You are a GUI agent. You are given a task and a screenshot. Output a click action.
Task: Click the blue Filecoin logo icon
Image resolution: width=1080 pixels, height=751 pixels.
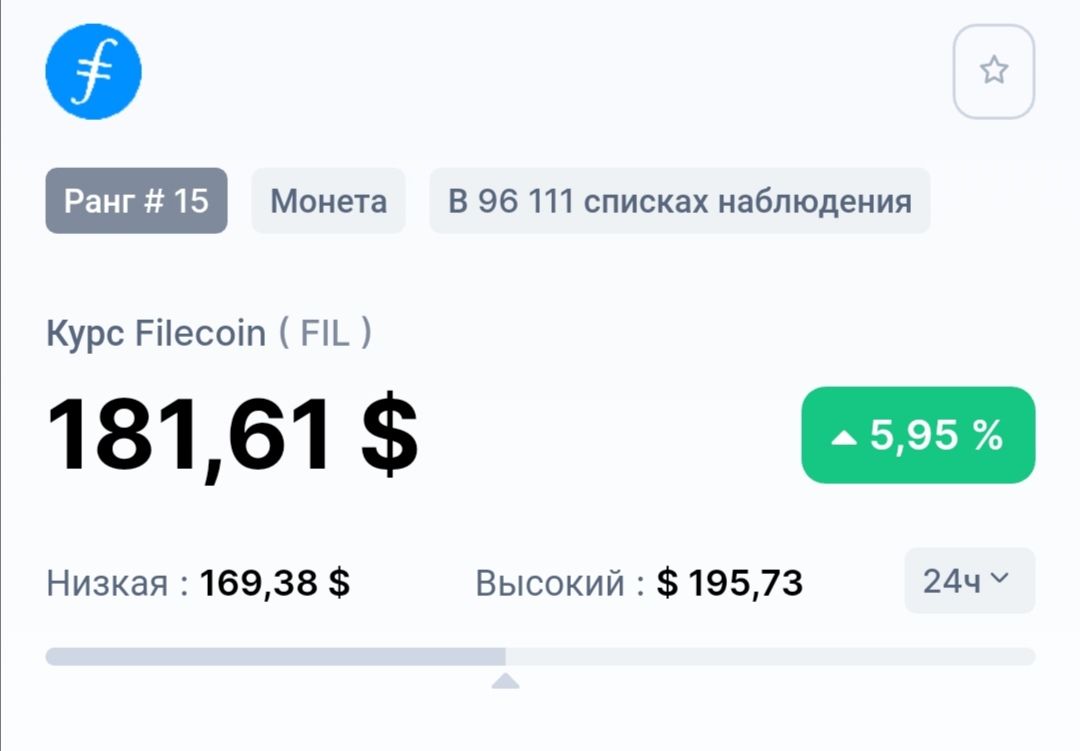pyautogui.click(x=93, y=71)
